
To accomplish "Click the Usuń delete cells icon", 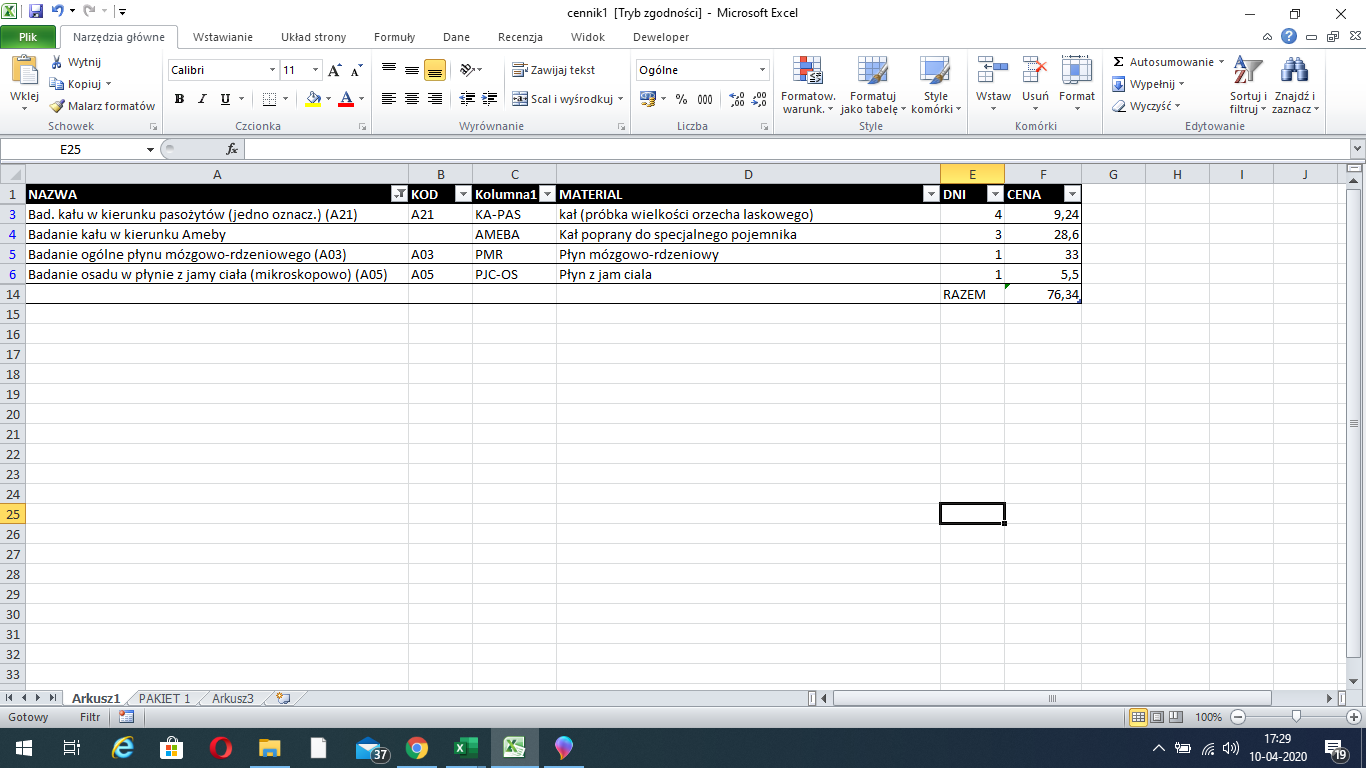I will click(1035, 70).
